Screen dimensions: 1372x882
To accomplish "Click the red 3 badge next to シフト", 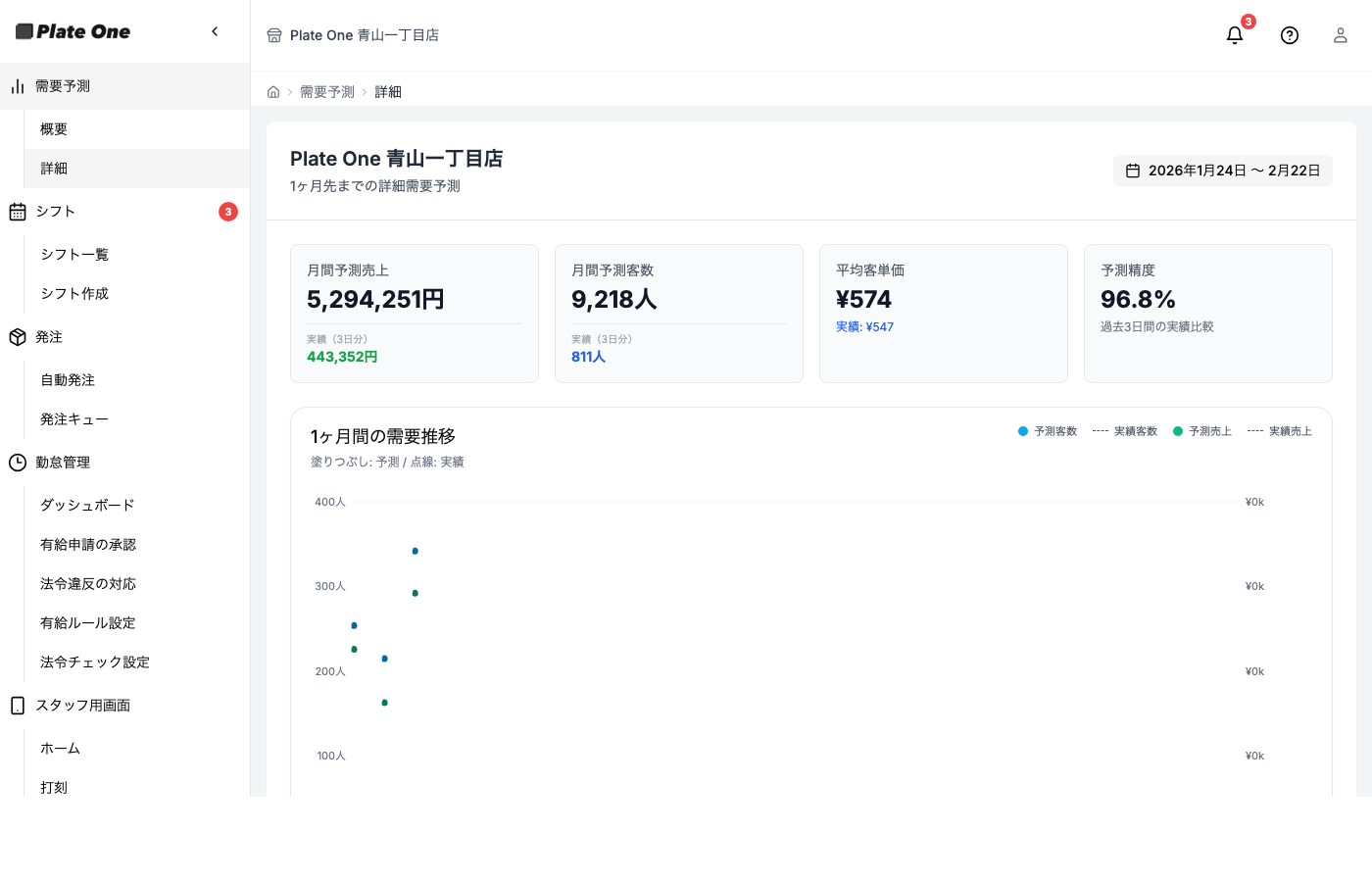I will 228,212.
